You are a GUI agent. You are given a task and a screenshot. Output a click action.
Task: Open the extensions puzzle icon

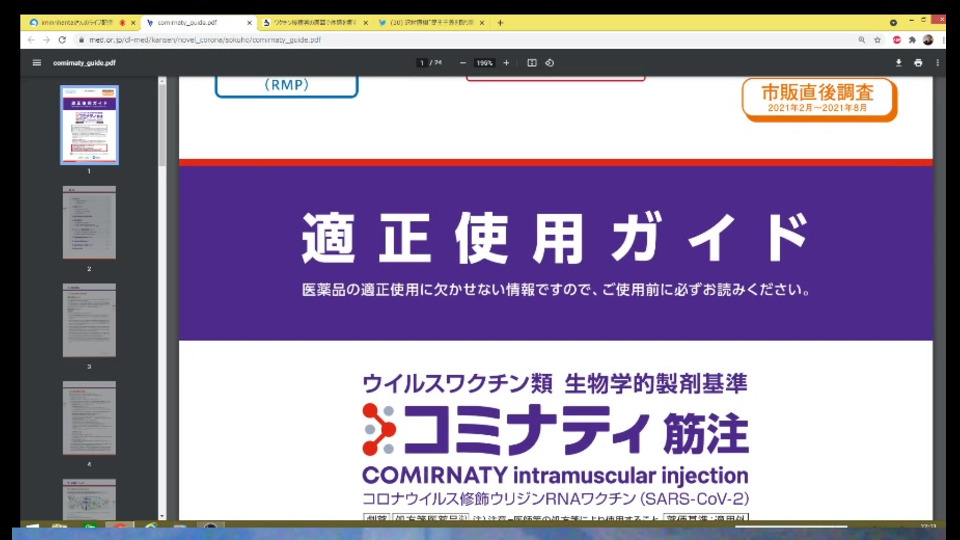(912, 40)
